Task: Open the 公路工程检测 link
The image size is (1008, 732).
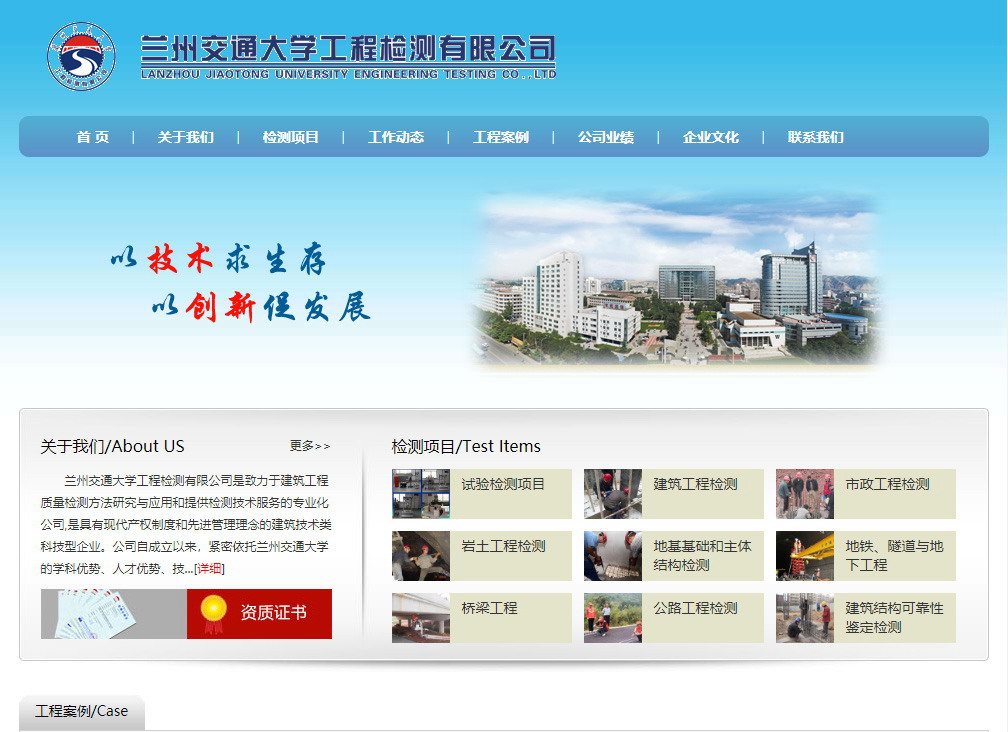Action: (x=695, y=608)
